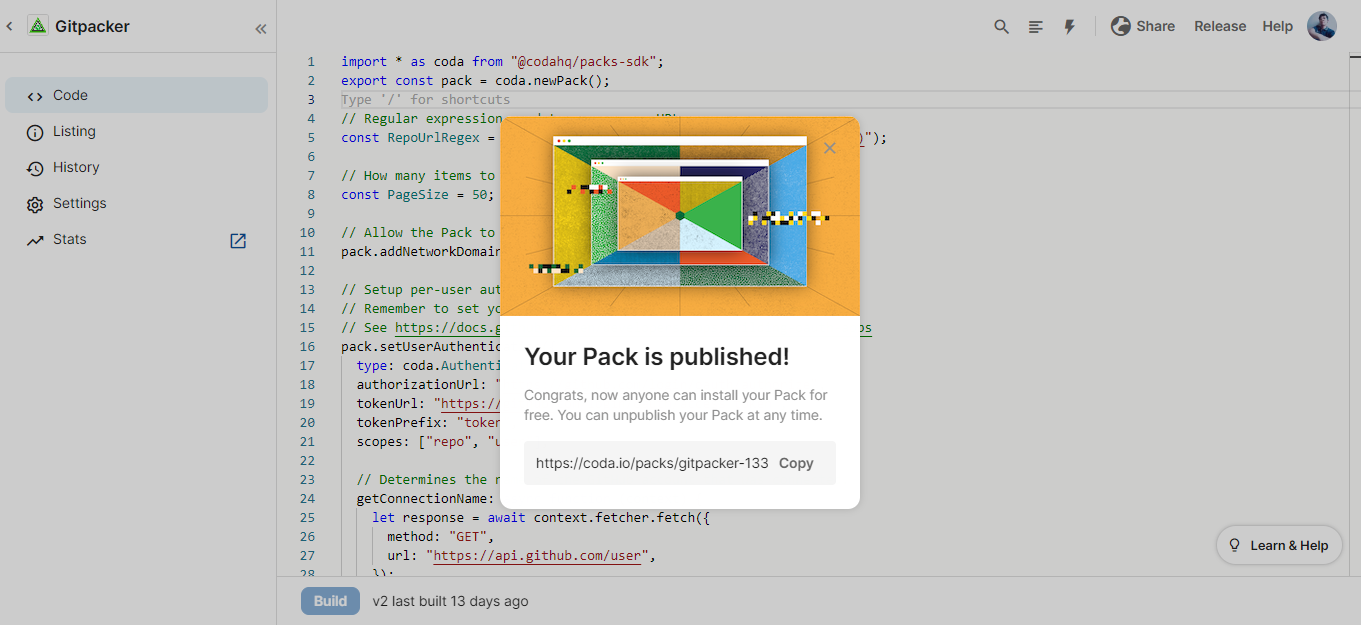
Task: Open the History section in the sidebar
Action: click(x=137, y=167)
